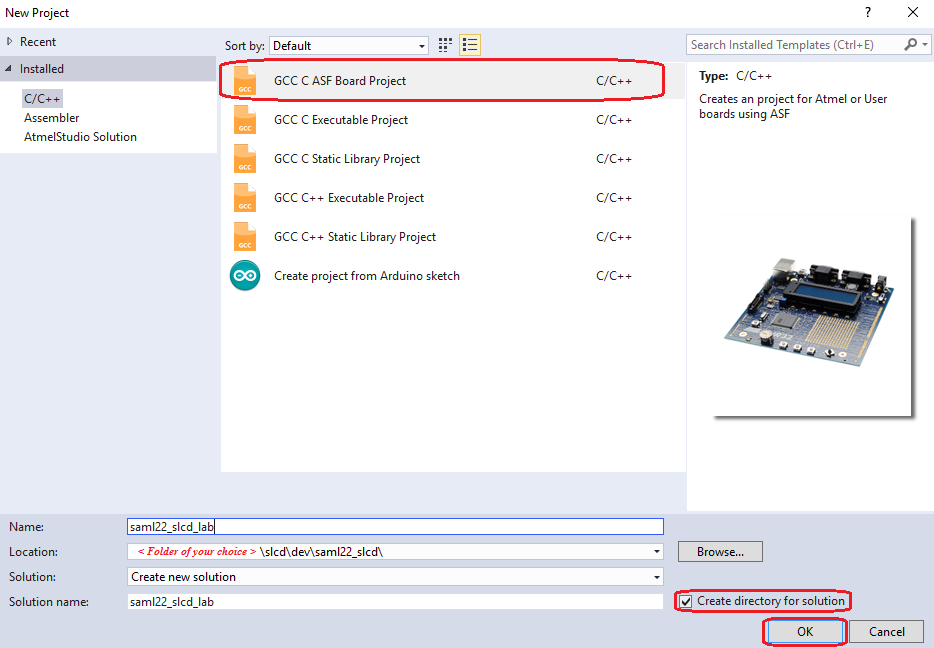
Task: Expand the Recent tree node
Action: [10, 42]
